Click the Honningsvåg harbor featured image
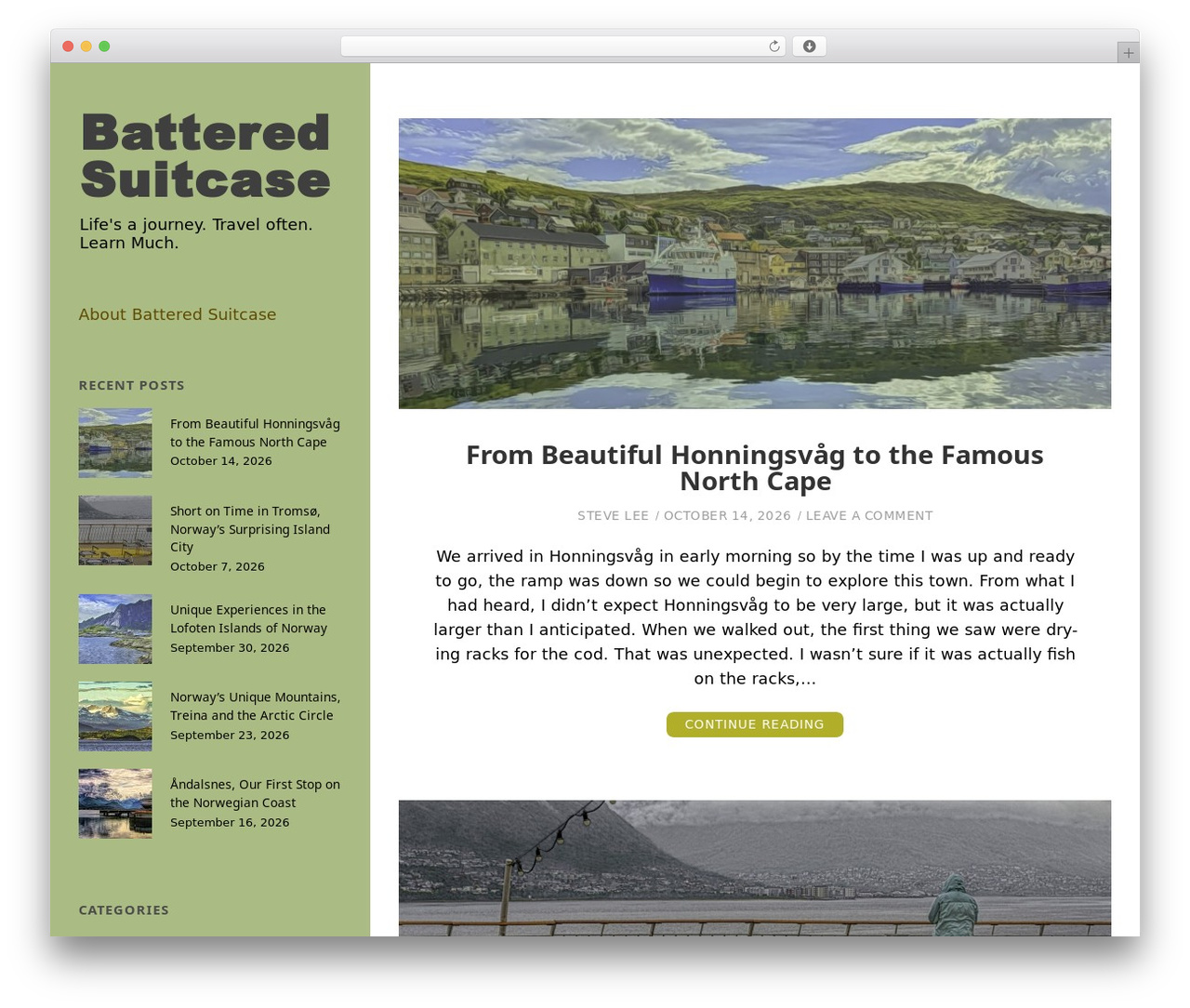 (x=755, y=263)
